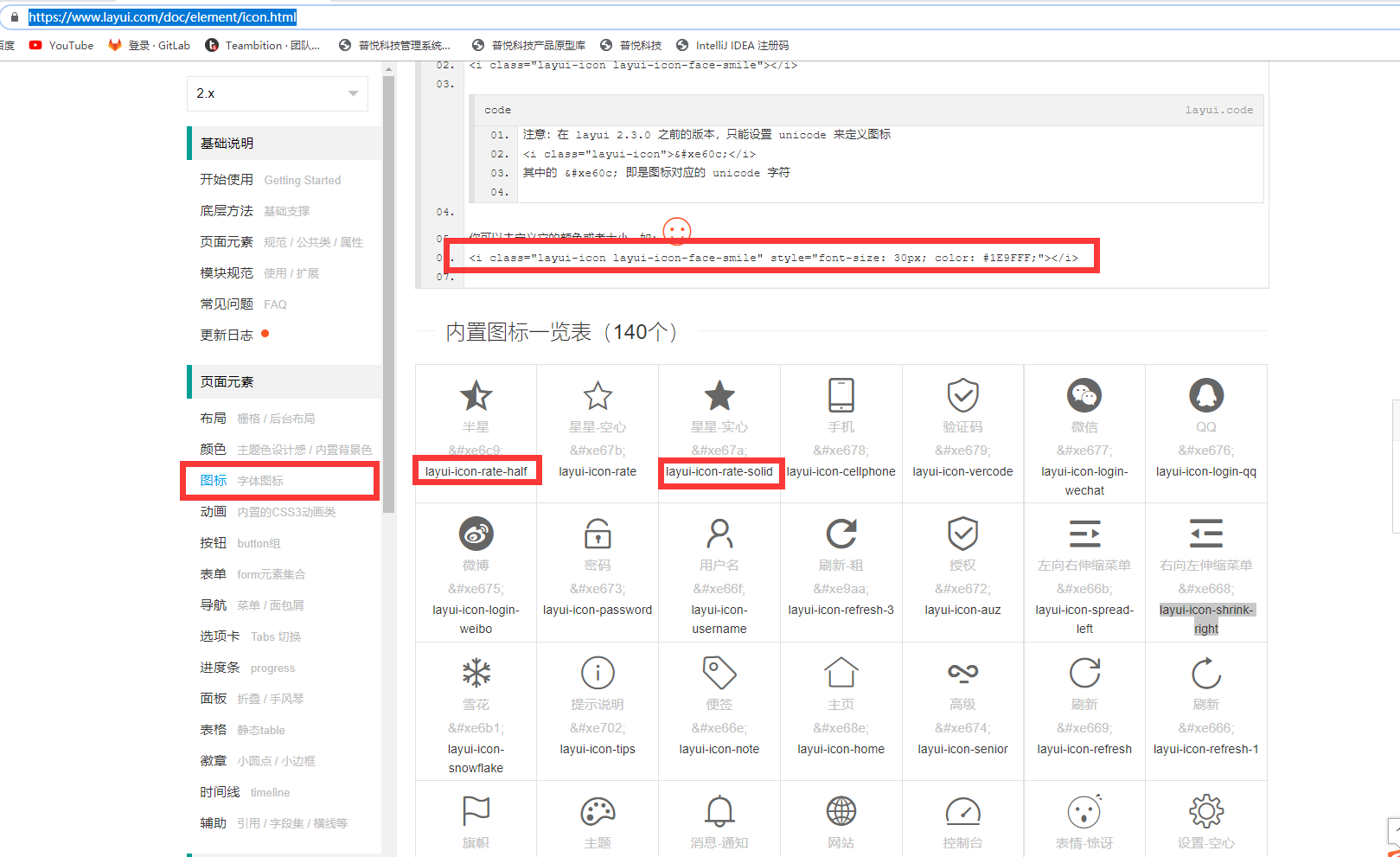
Task: Click the bell notification icon 消息-通知
Action: pos(719,811)
